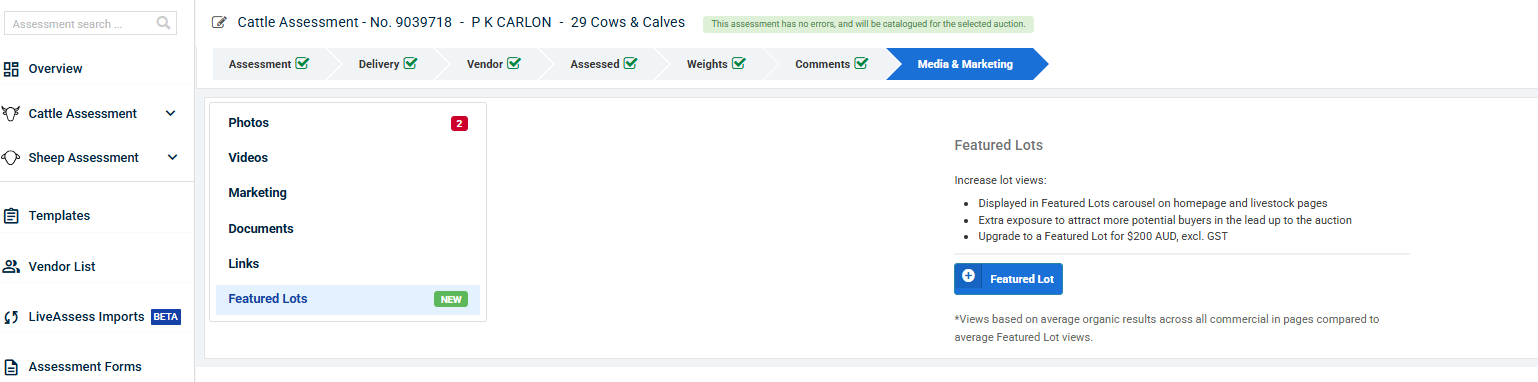Screen dimensions: 1538x382
Task: Click the edit pencil icon beside Cattle Assessment
Action: (x=219, y=22)
